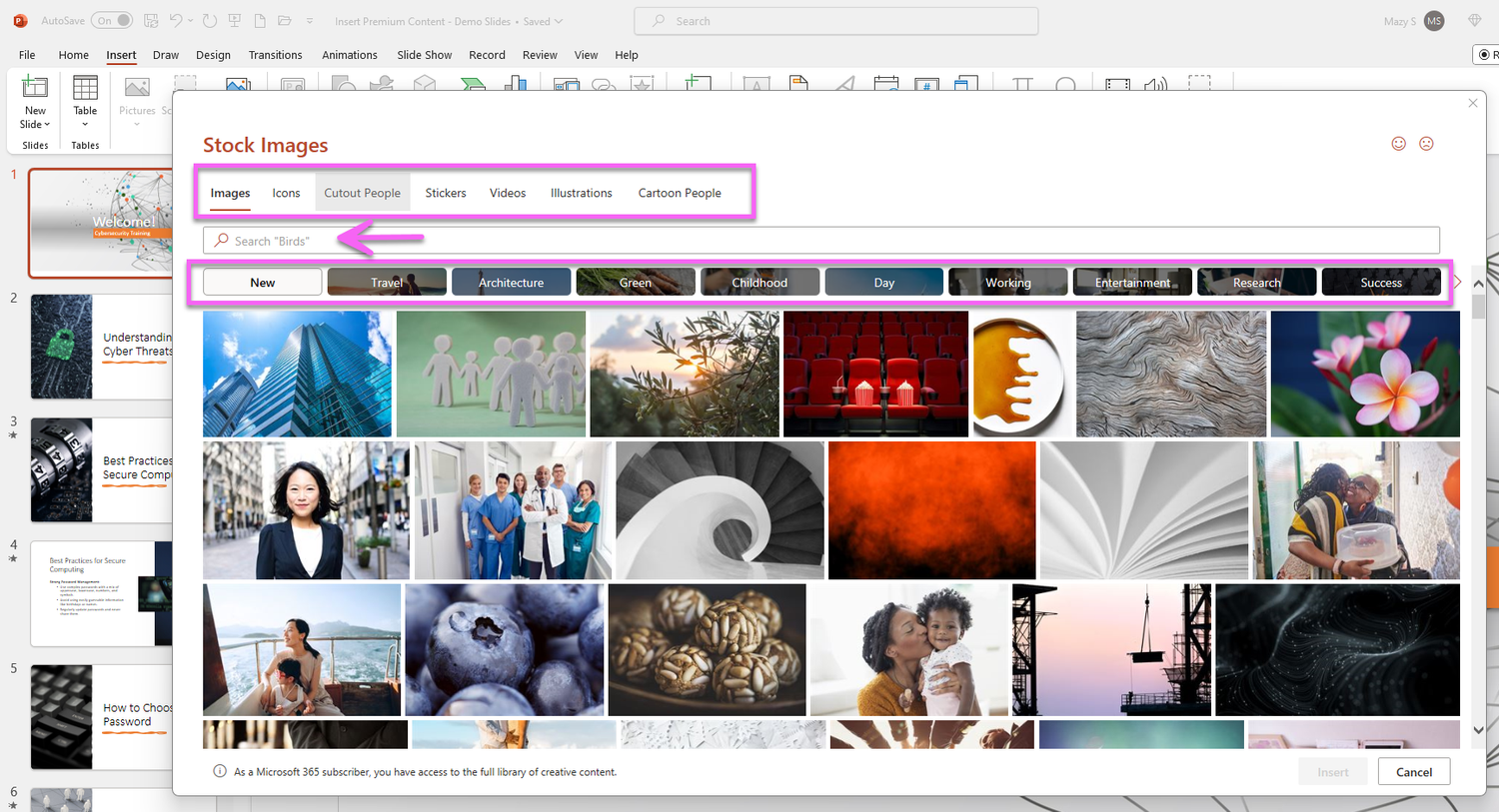Open the Share icon in the title bar
Image resolution: width=1499 pixels, height=812 pixels.
(1476, 20)
